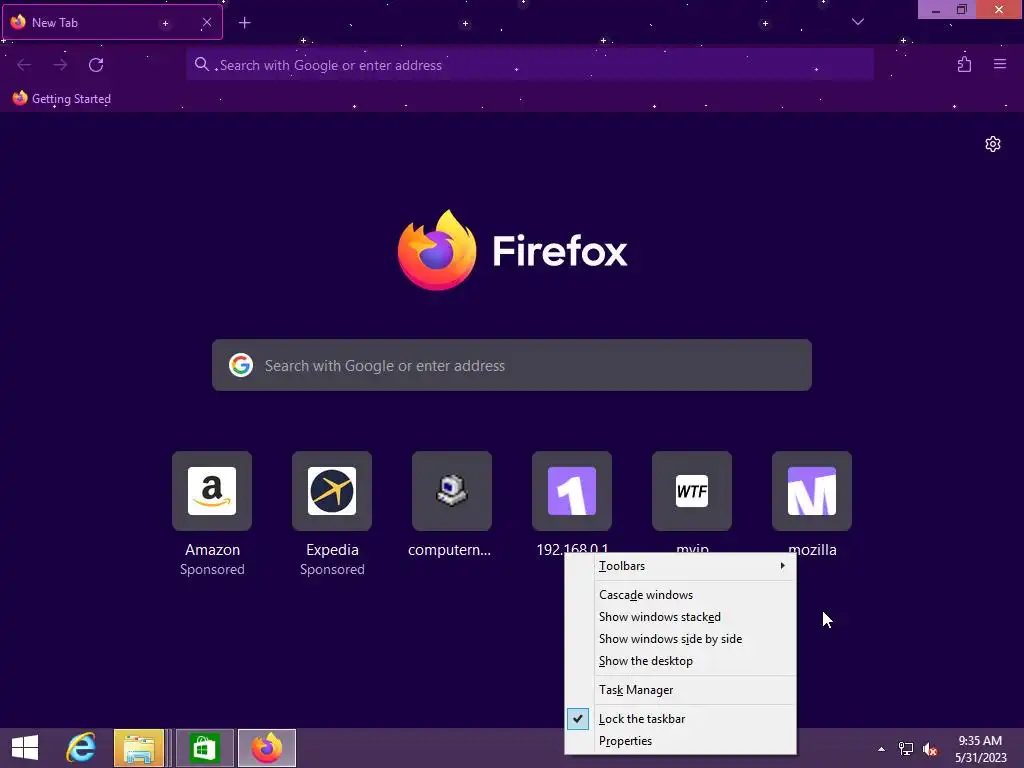Image resolution: width=1024 pixels, height=768 pixels.
Task: Click the Extensions puzzle icon
Action: [964, 65]
